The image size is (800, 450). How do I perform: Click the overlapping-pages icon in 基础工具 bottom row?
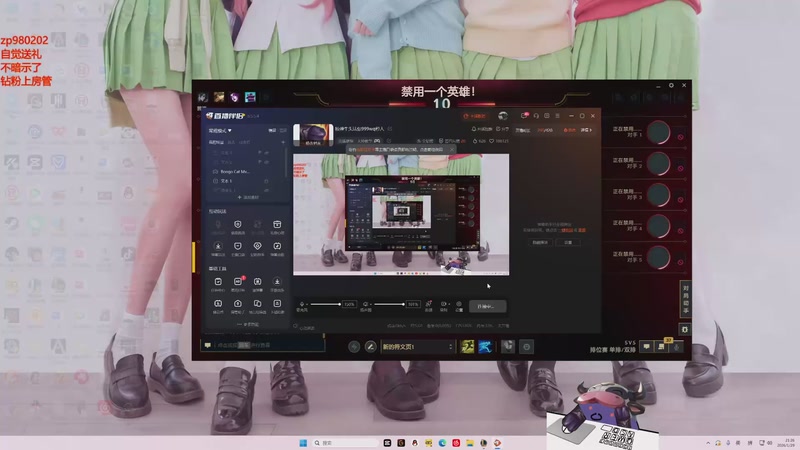pyautogui.click(x=258, y=304)
